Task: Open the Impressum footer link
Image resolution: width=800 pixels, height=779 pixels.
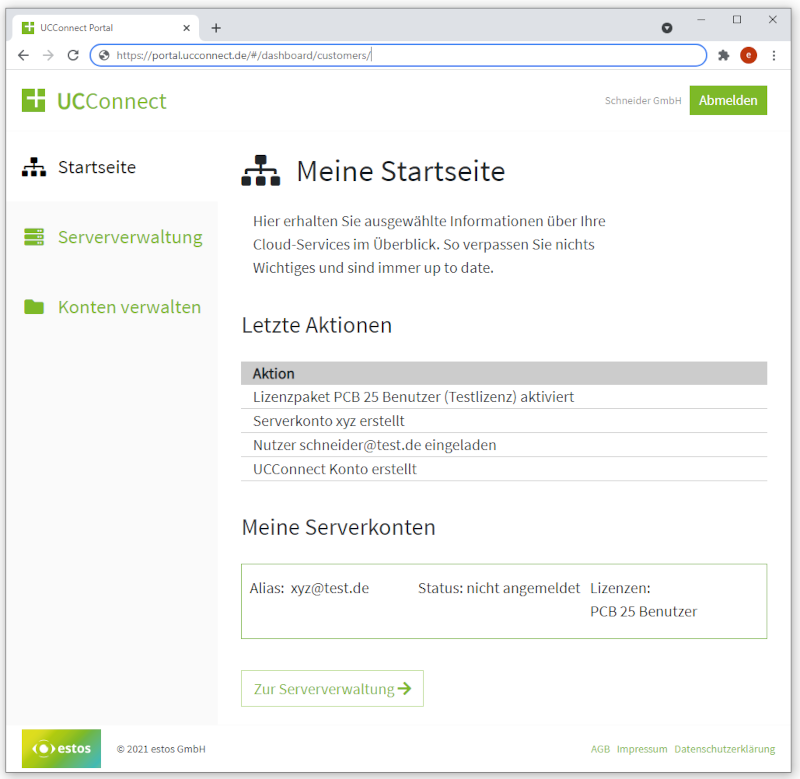Action: pyautogui.click(x=642, y=749)
